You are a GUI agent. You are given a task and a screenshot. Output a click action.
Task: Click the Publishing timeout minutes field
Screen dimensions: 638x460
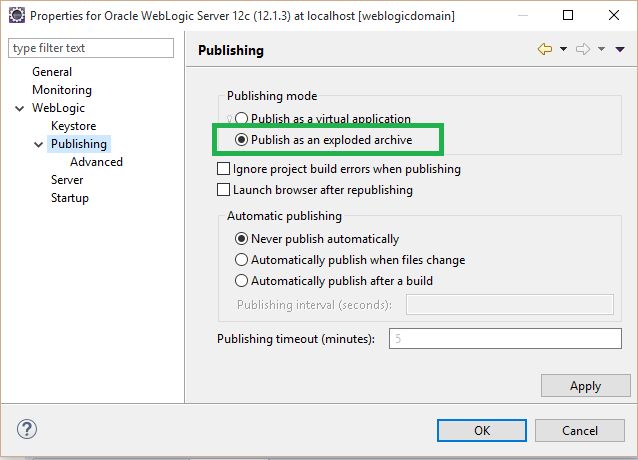[x=505, y=338]
